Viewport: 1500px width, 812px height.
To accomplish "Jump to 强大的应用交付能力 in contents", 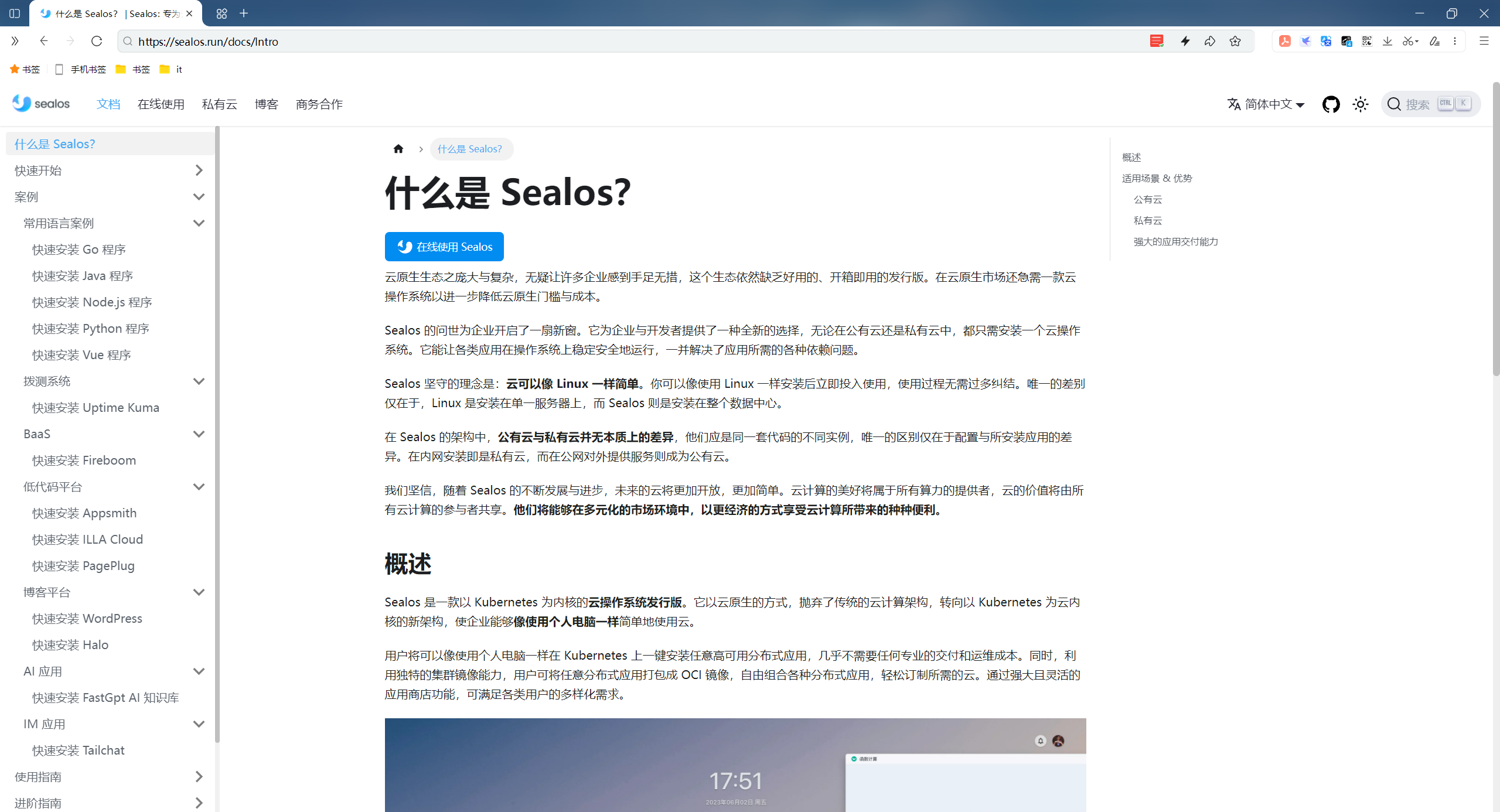I will [x=1176, y=241].
